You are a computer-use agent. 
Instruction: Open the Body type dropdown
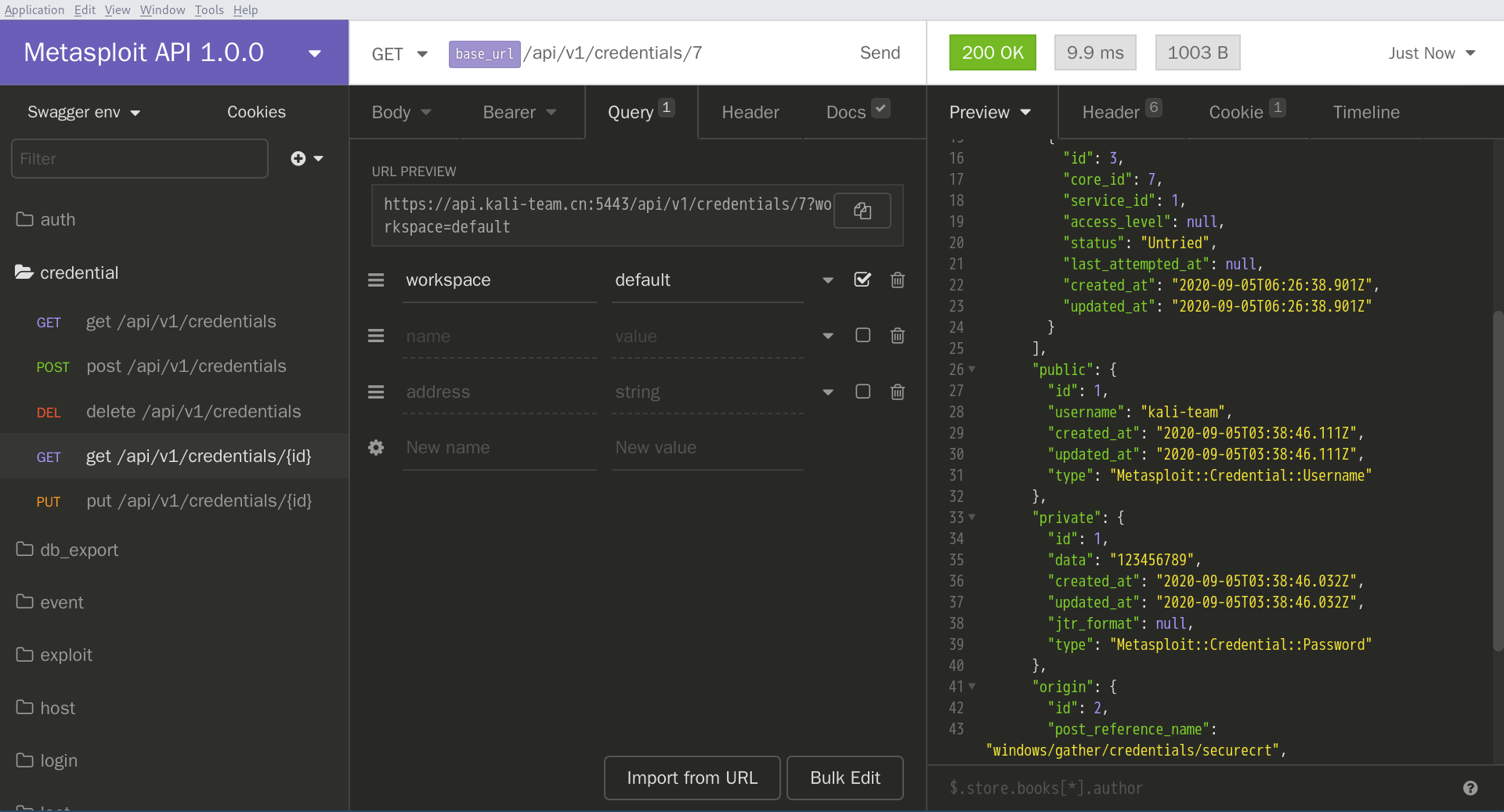pos(402,112)
